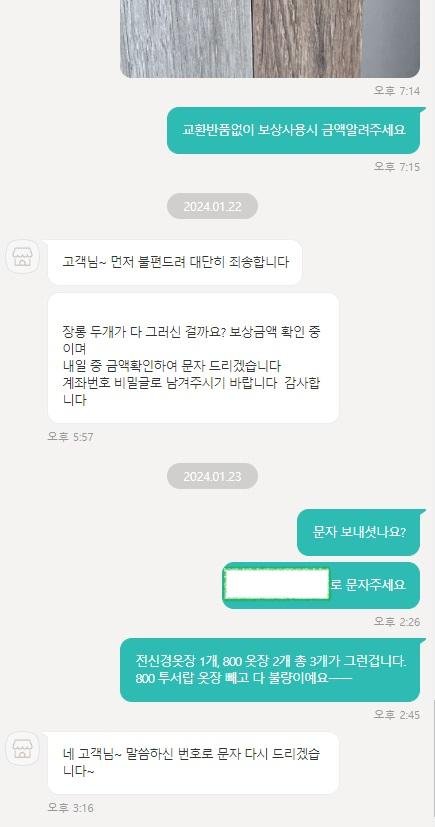
Task: Select the '로 문자주세요' message bubble
Action: pyautogui.click(x=321, y=585)
